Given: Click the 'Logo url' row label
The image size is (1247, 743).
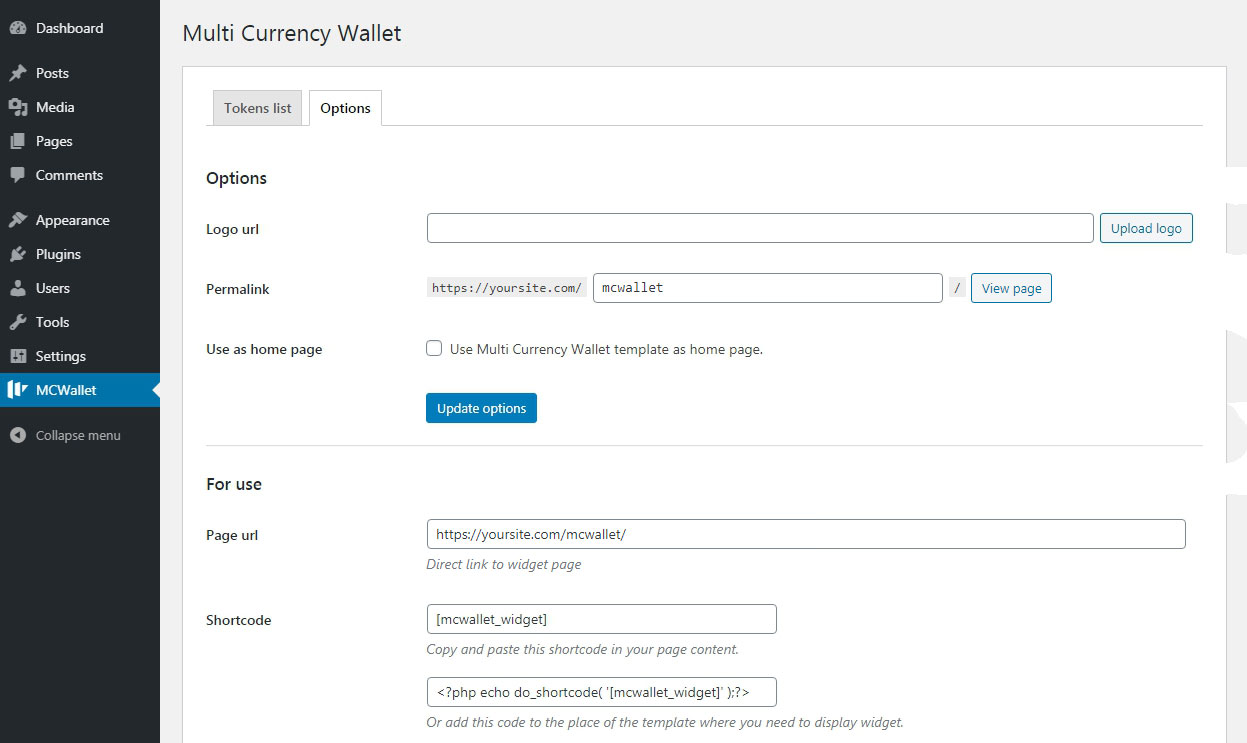Looking at the screenshot, I should click(x=232, y=229).
